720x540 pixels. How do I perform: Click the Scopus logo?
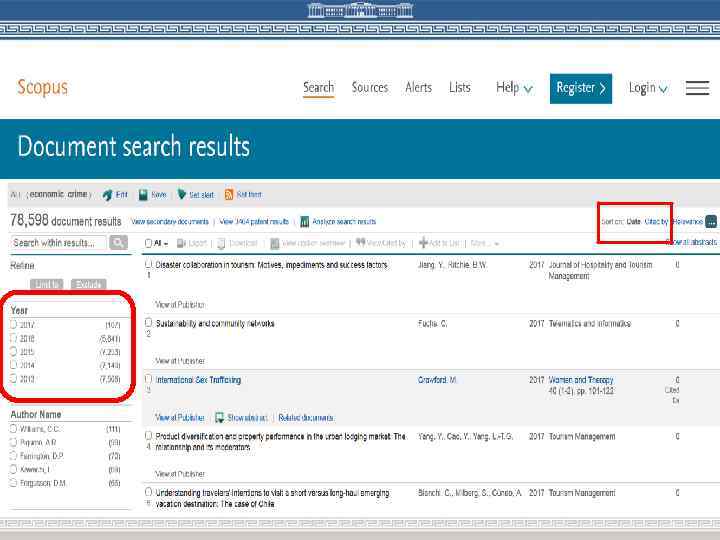point(42,87)
